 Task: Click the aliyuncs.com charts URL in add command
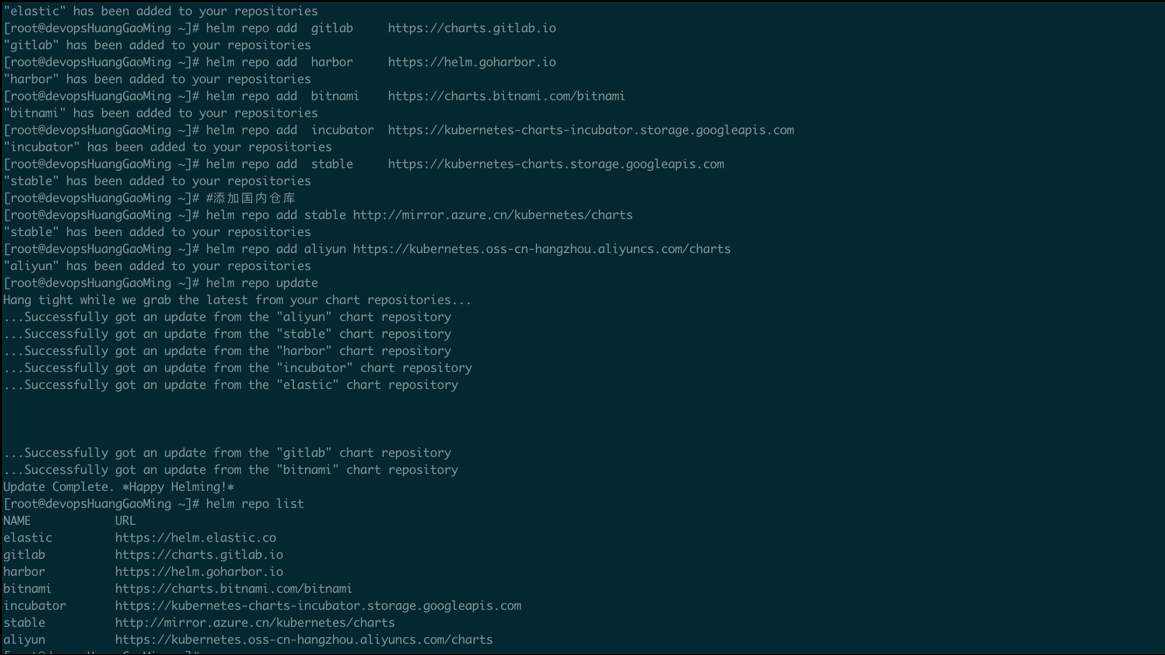point(542,250)
